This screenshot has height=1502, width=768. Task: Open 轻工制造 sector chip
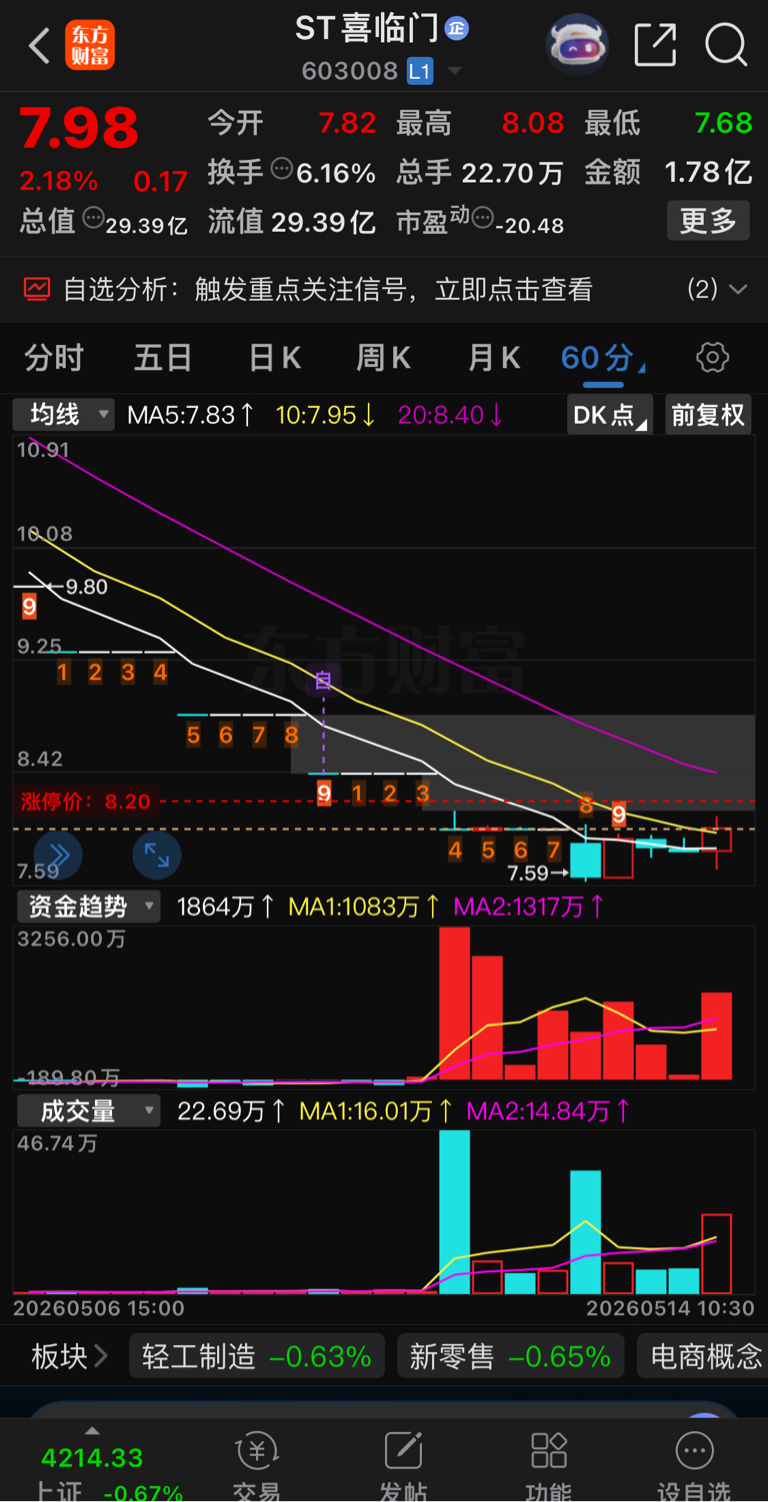[x=257, y=1357]
